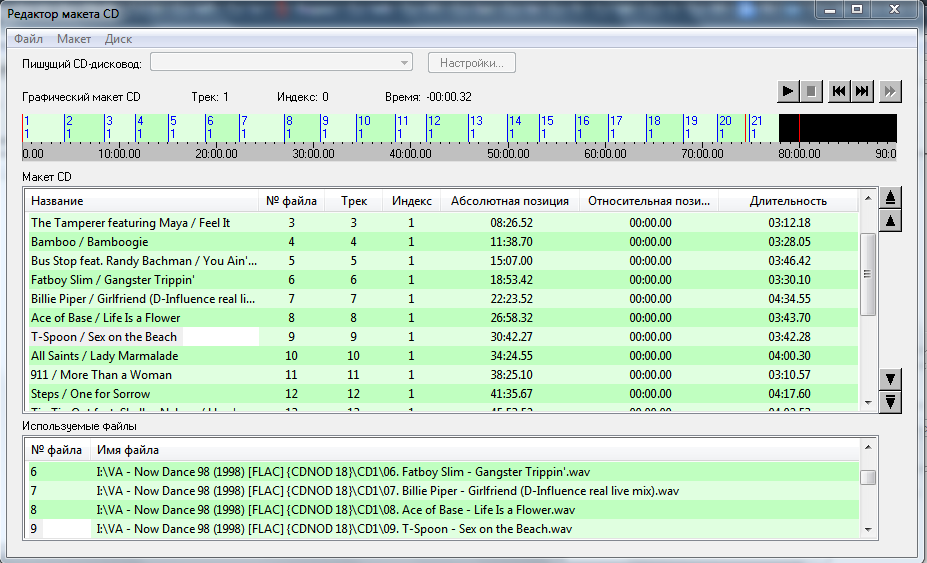This screenshot has height=563, width=927.
Task: Click the layout table scroll-up arrow
Action: coord(868,198)
